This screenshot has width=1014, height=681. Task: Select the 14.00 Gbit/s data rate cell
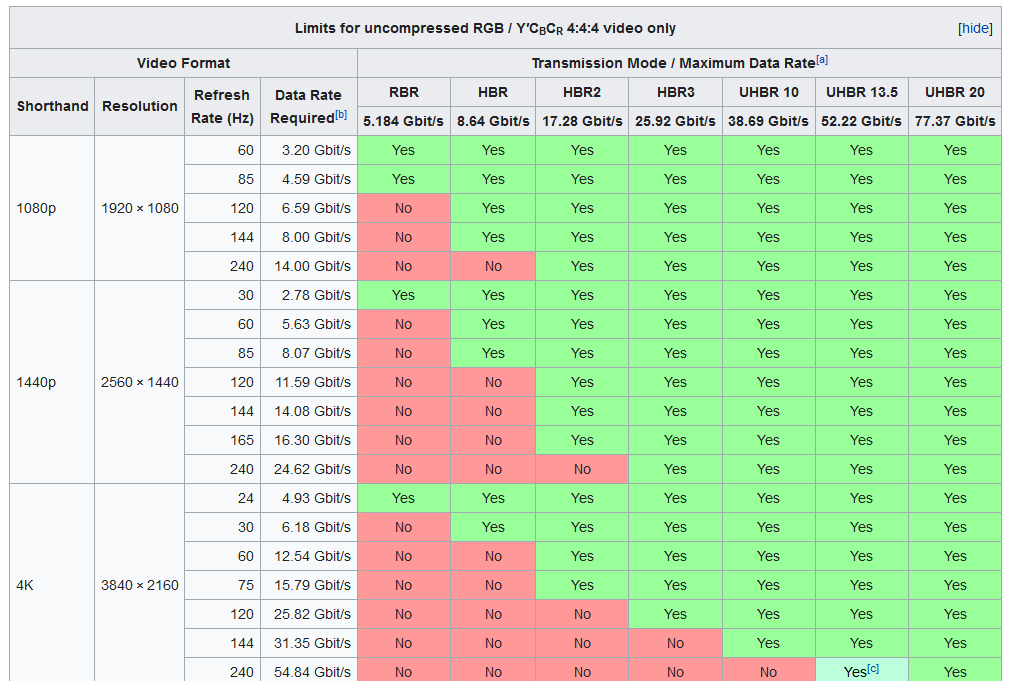(308, 266)
